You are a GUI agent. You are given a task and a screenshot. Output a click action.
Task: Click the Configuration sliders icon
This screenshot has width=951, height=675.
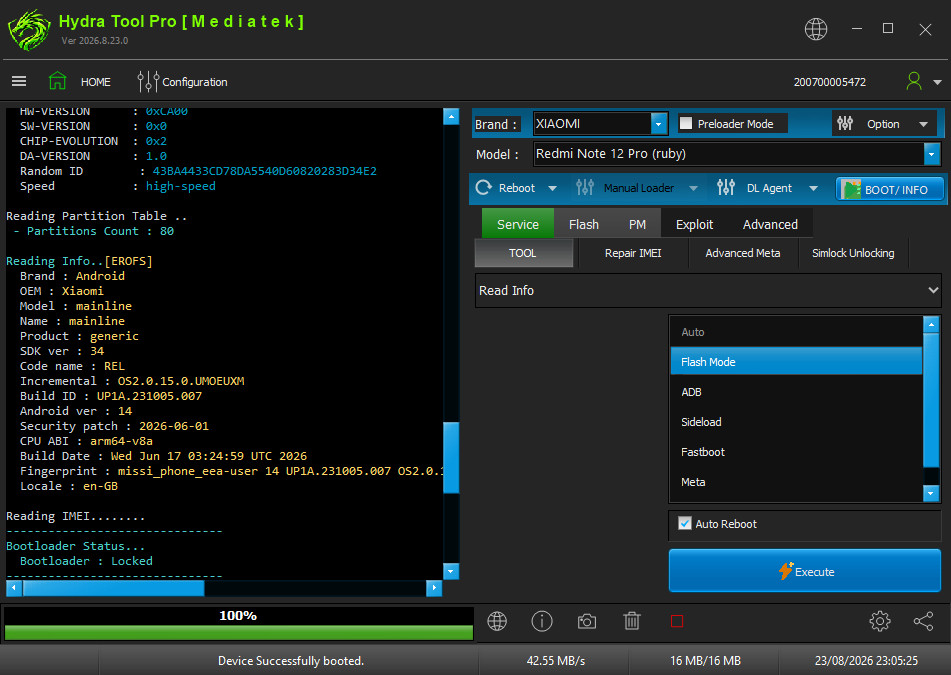coord(148,81)
